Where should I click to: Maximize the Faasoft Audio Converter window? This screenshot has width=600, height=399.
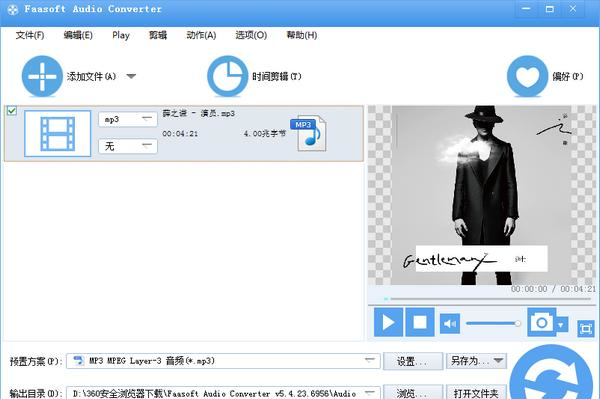point(550,9)
